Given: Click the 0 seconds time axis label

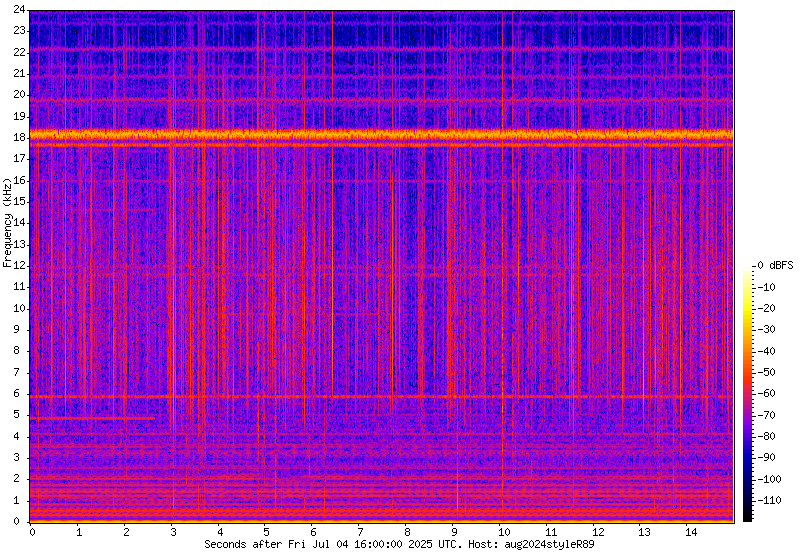Looking at the screenshot, I should [x=33, y=532].
